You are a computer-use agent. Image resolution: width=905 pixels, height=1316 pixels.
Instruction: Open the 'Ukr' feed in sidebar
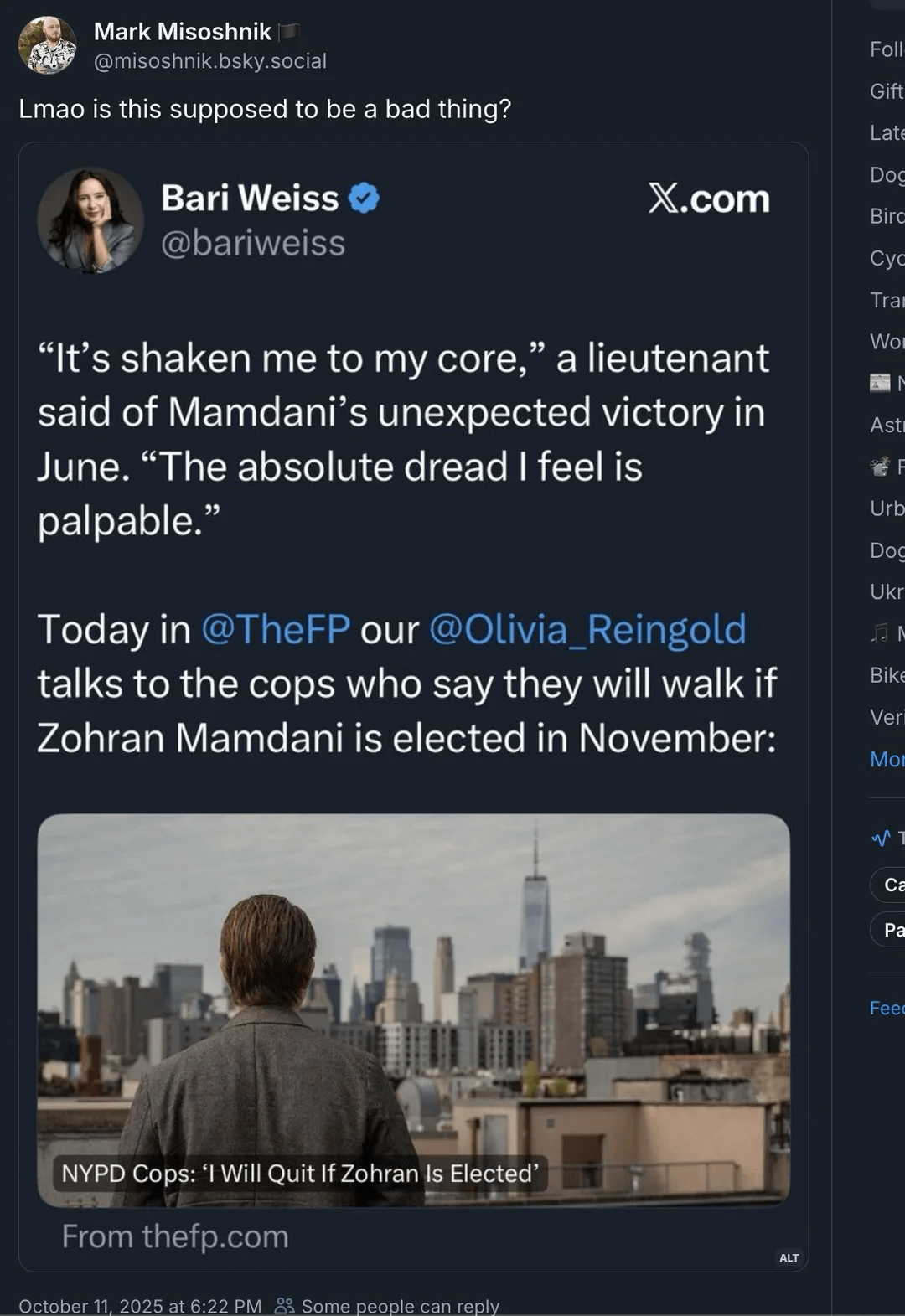click(887, 591)
